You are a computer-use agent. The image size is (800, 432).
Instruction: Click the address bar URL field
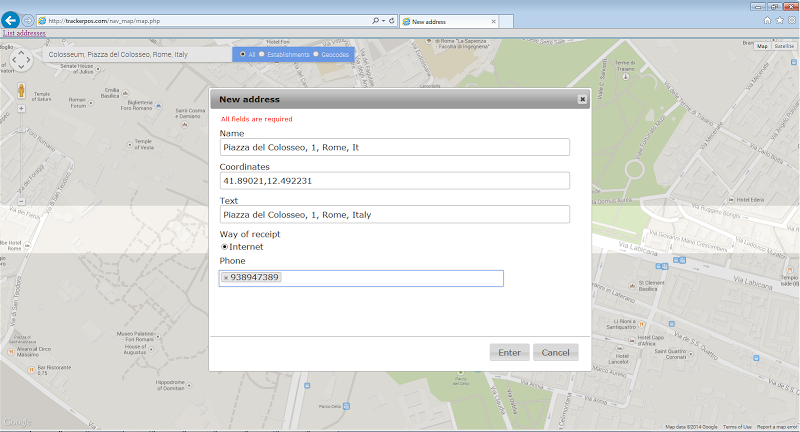[204, 21]
